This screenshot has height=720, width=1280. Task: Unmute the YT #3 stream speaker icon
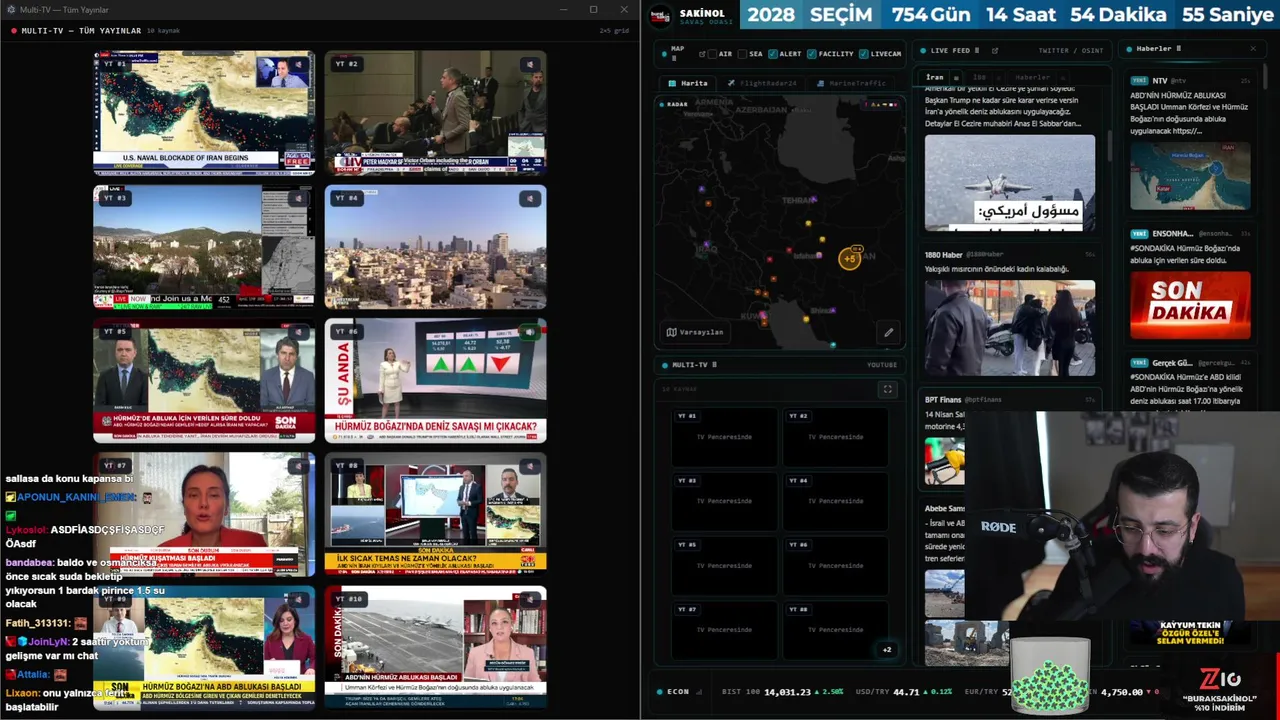tap(299, 198)
